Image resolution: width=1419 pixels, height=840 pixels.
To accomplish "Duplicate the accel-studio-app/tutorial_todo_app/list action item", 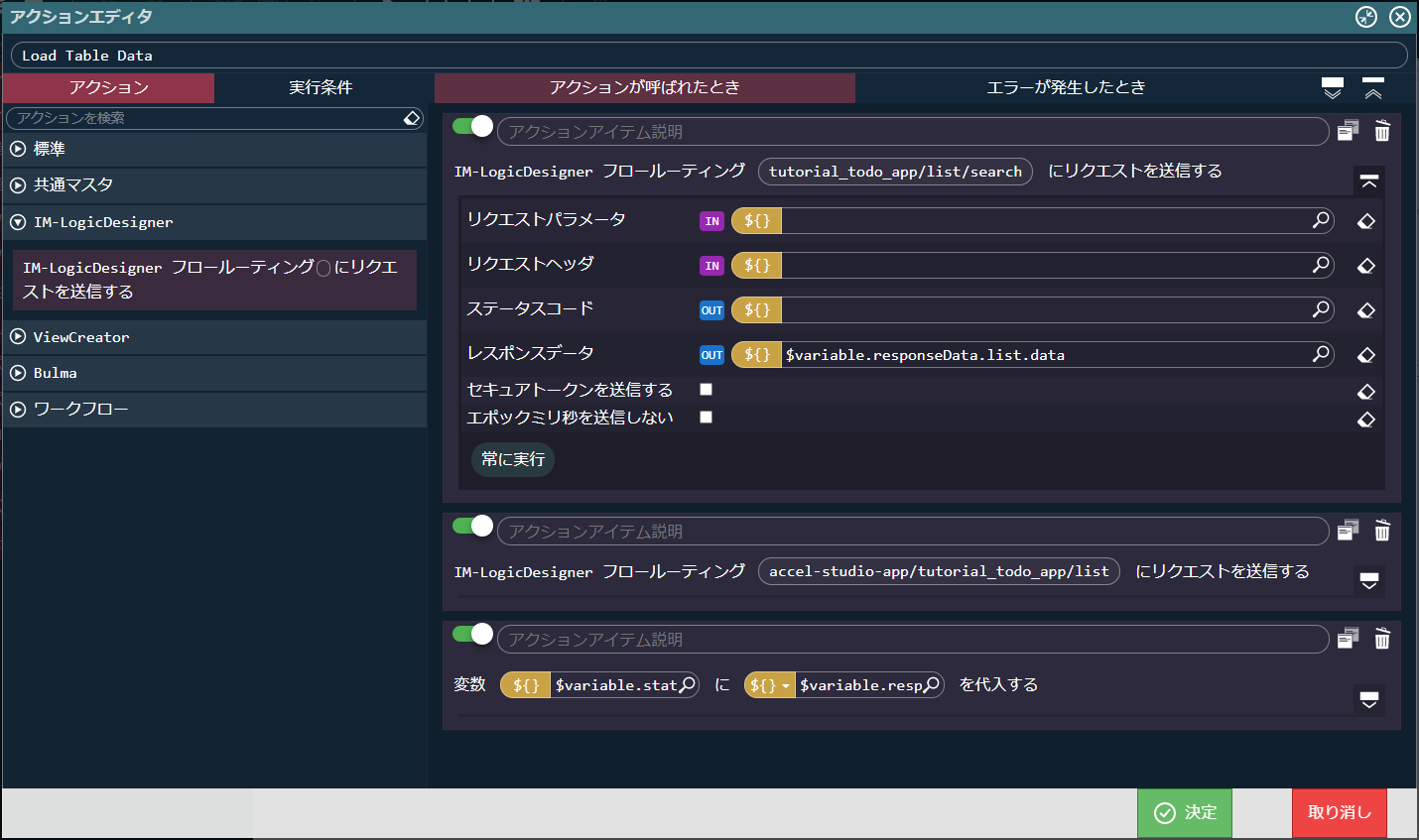I will [1348, 531].
